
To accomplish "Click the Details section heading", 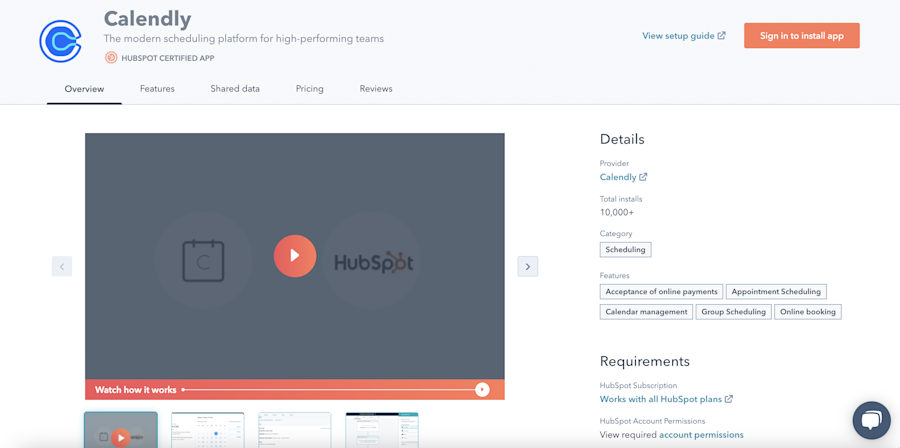I will tap(622, 139).
